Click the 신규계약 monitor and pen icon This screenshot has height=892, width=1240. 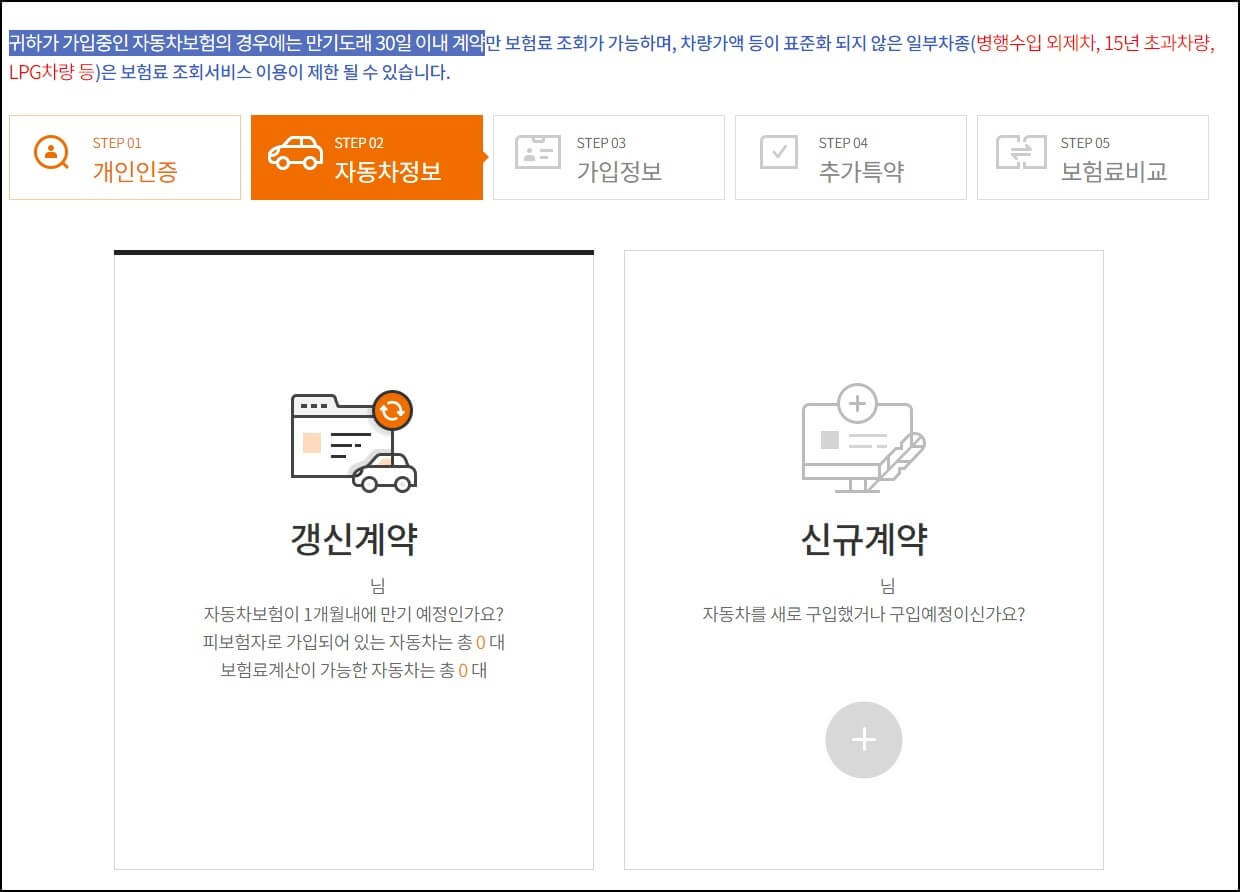point(863,438)
